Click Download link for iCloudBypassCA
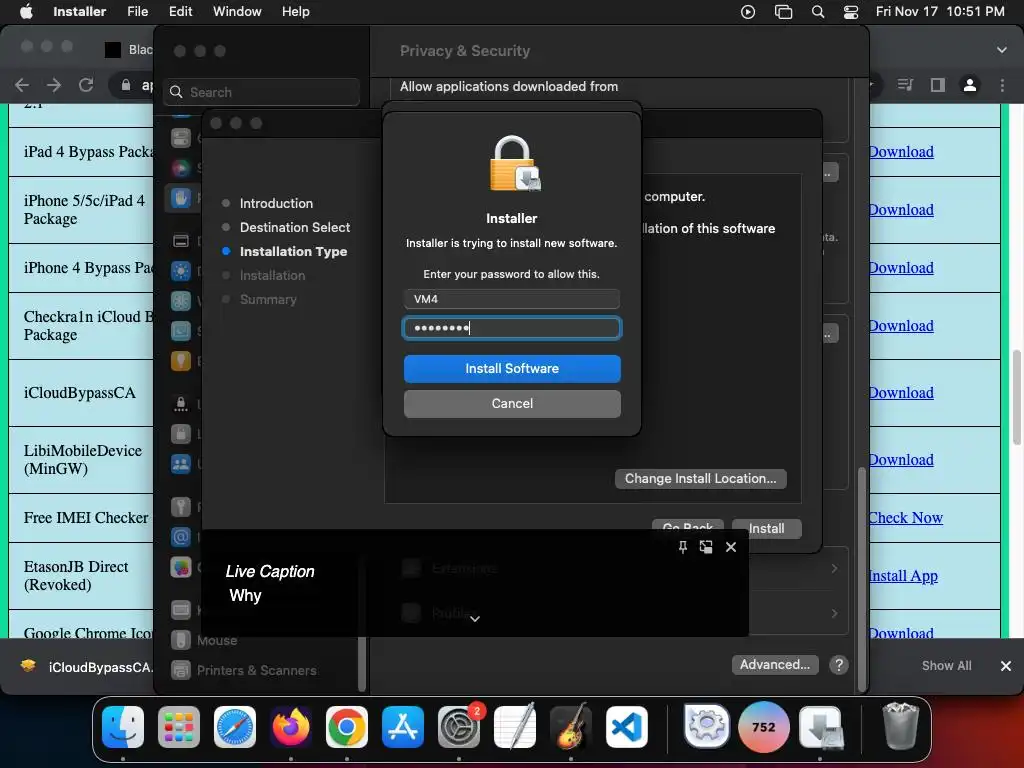This screenshot has width=1024, height=768. tap(901, 392)
